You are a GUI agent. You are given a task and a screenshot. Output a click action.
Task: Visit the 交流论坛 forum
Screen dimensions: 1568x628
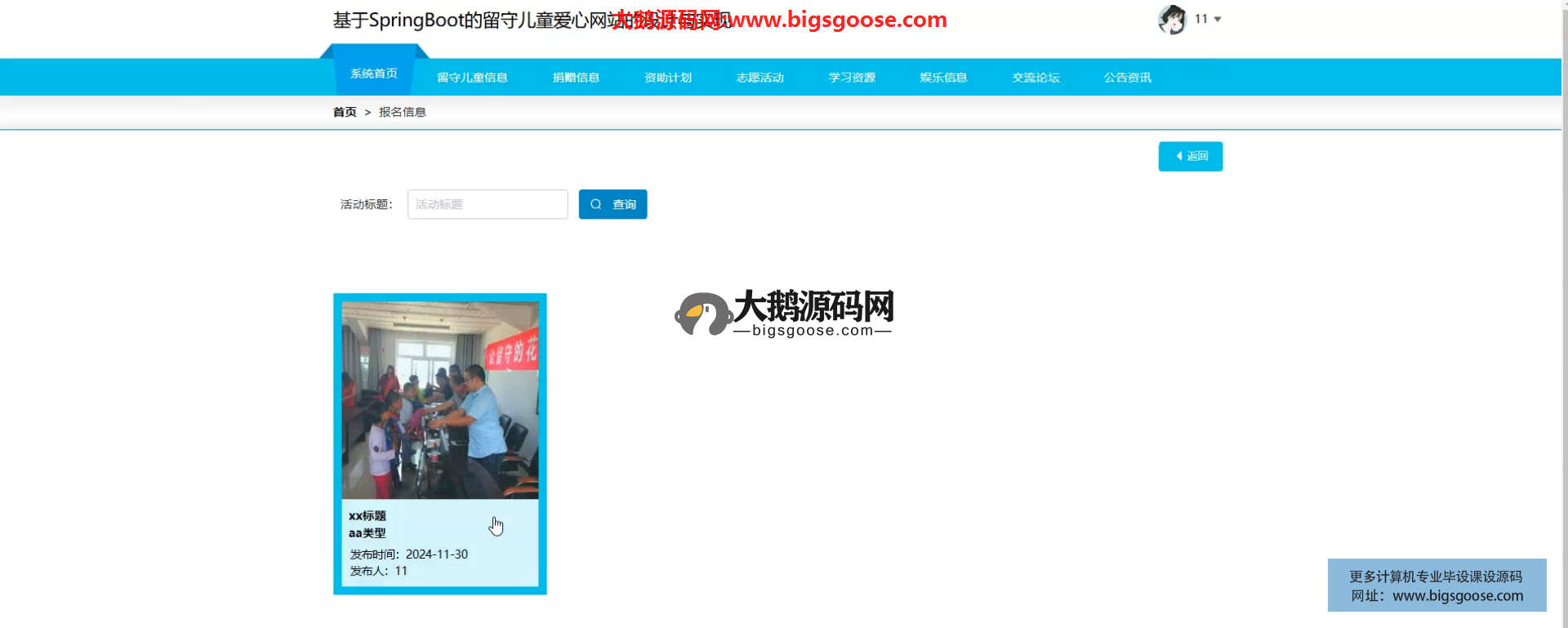pyautogui.click(x=1036, y=78)
